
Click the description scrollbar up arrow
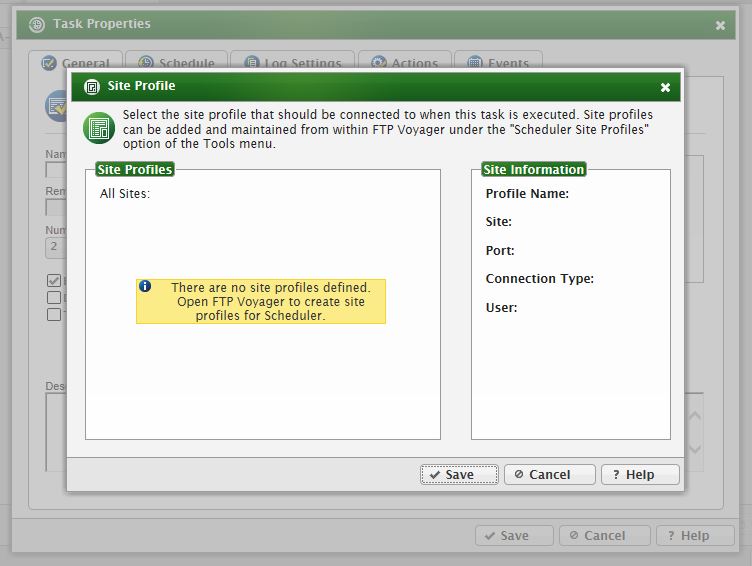(694, 415)
